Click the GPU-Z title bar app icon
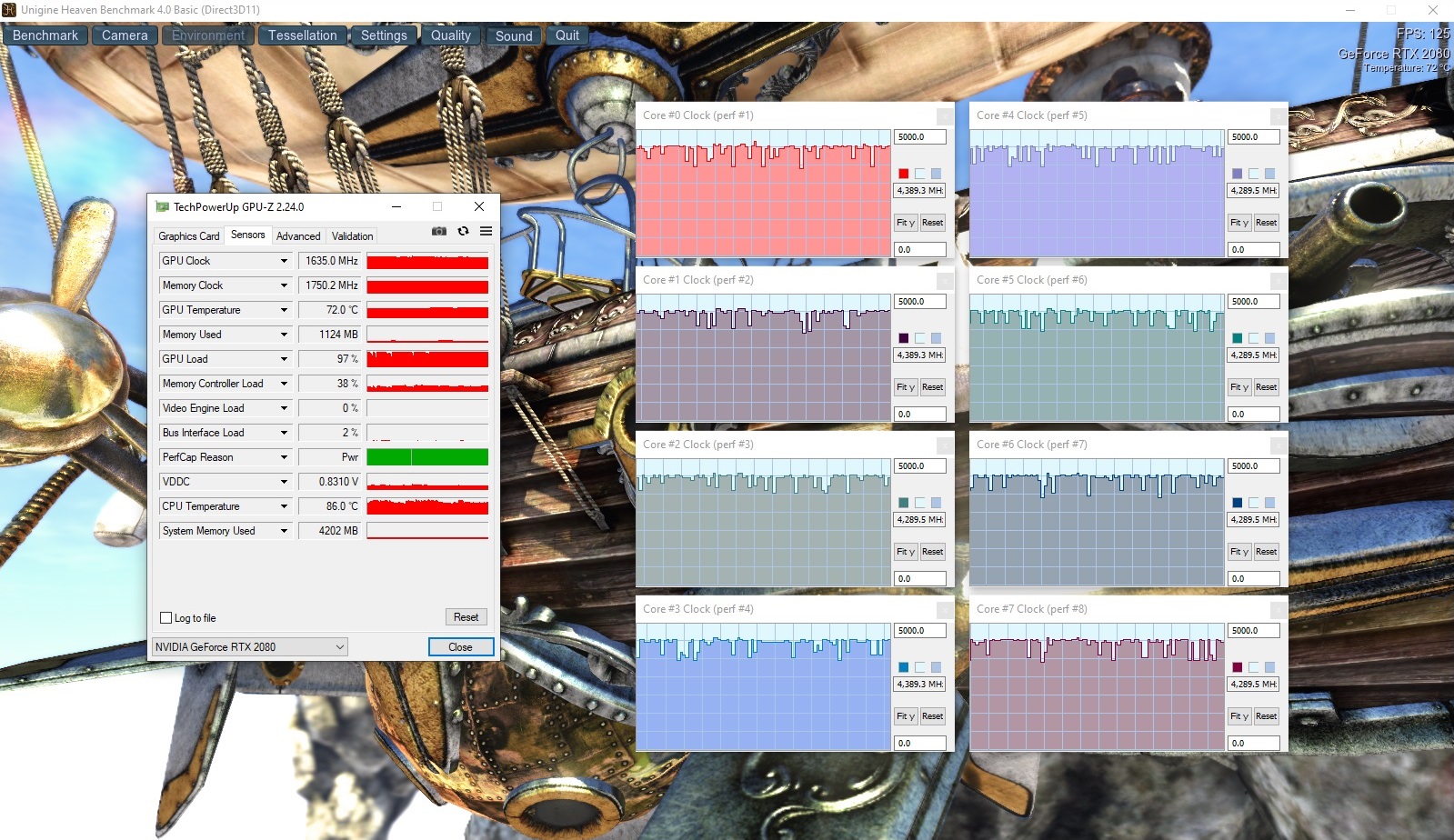Viewport: 1454px width, 840px height. [x=163, y=207]
